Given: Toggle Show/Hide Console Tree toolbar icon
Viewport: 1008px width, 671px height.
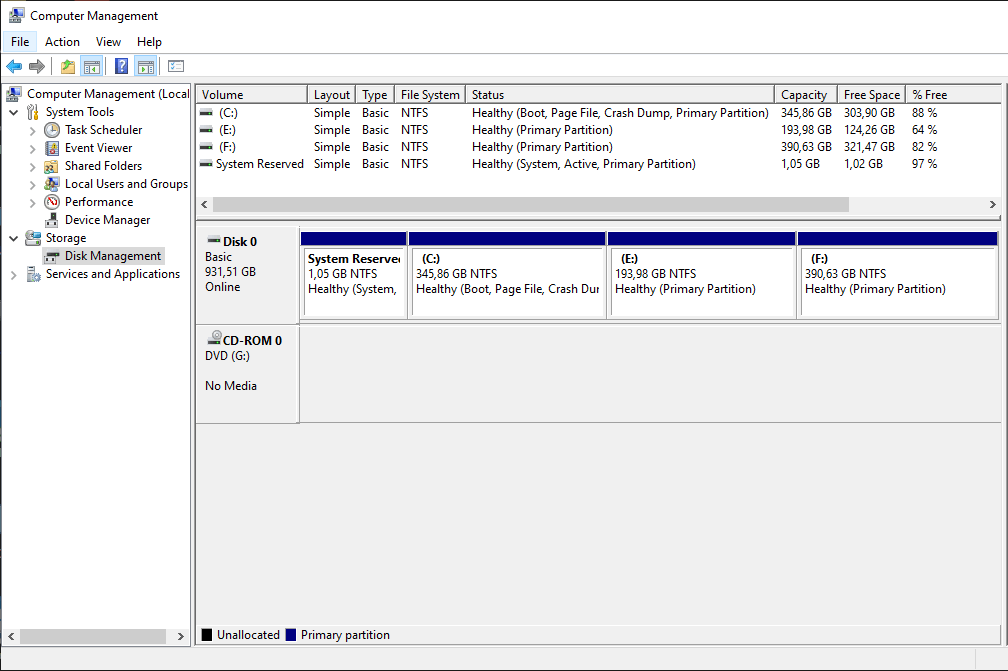Looking at the screenshot, I should coord(92,66).
